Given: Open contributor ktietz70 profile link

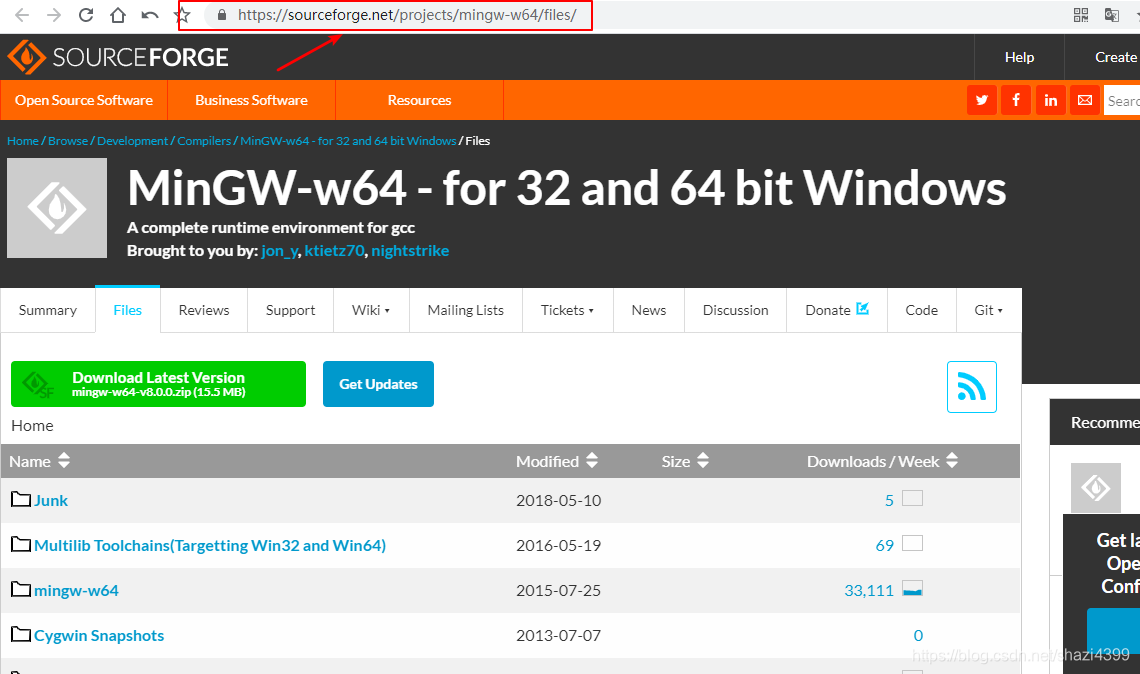Looking at the screenshot, I should point(334,251).
